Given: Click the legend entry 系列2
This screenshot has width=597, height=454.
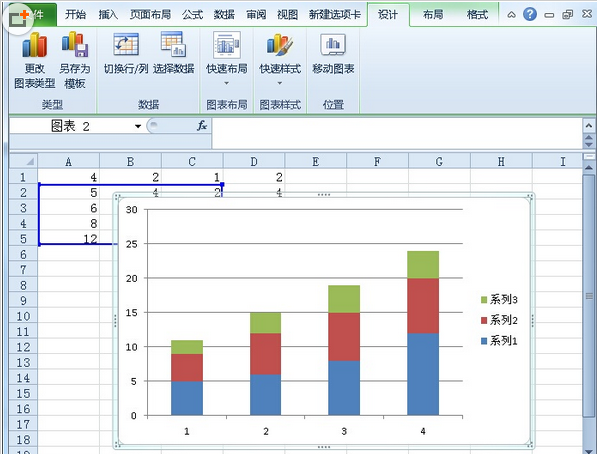Looking at the screenshot, I should click(x=499, y=320).
